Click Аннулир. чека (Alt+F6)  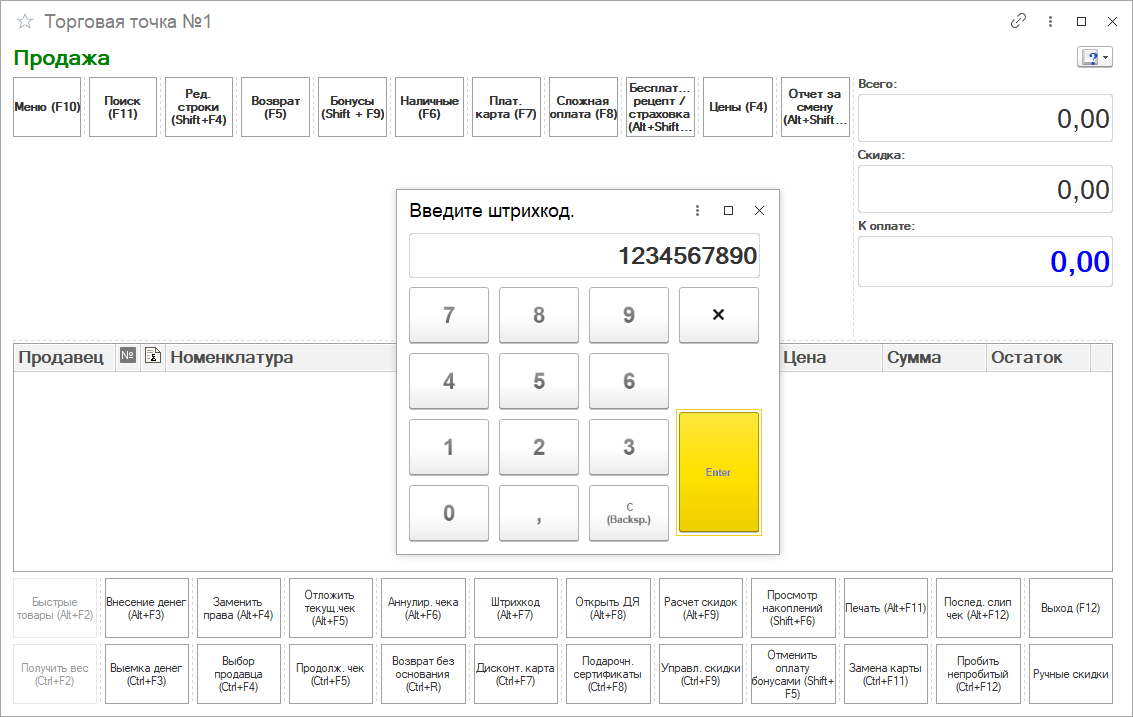[423, 608]
